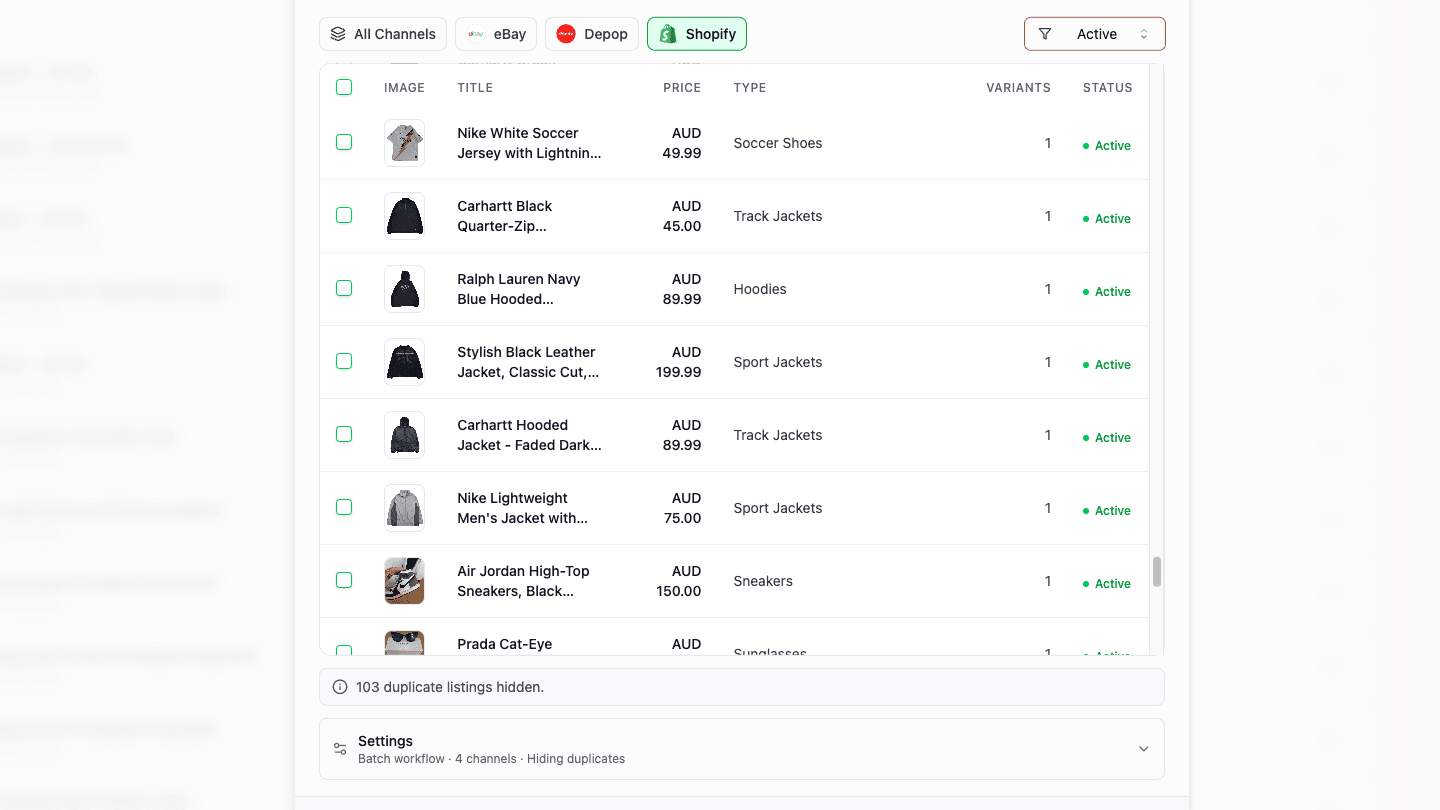Screen dimensions: 1440x810
Task: Click the 'AUD 150.00' price cell
Action: click(678, 581)
